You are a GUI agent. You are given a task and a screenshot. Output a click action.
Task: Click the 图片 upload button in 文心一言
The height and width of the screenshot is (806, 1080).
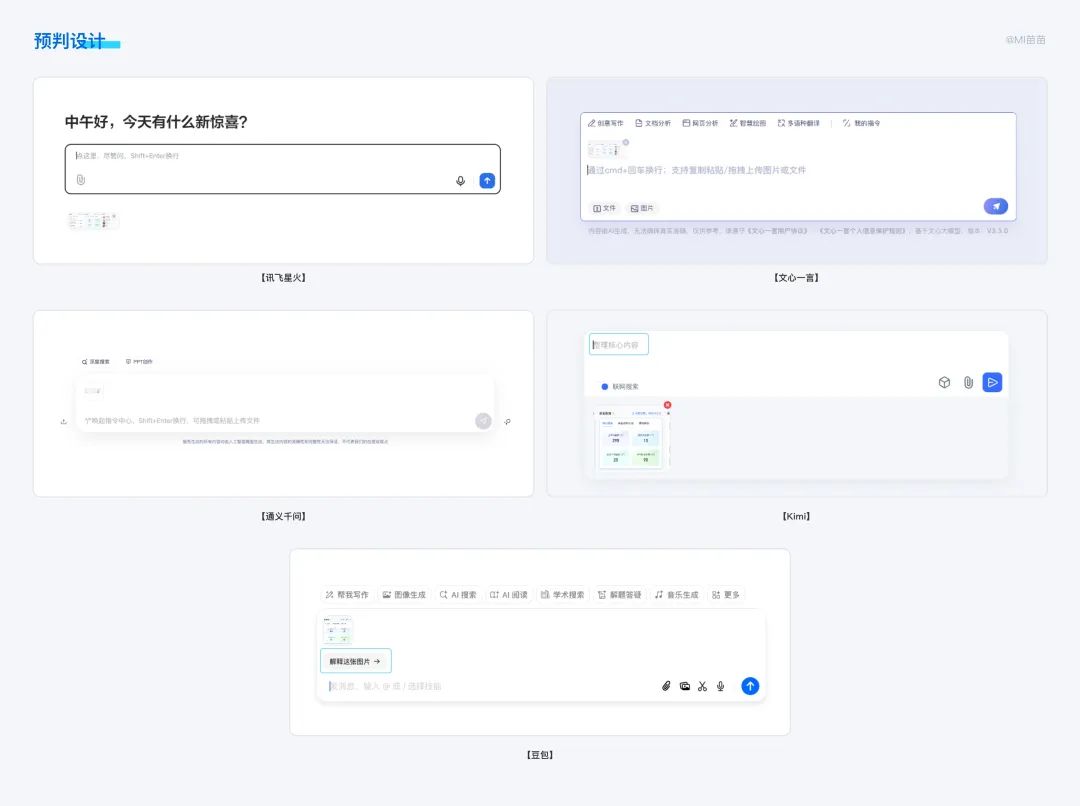[x=642, y=208]
